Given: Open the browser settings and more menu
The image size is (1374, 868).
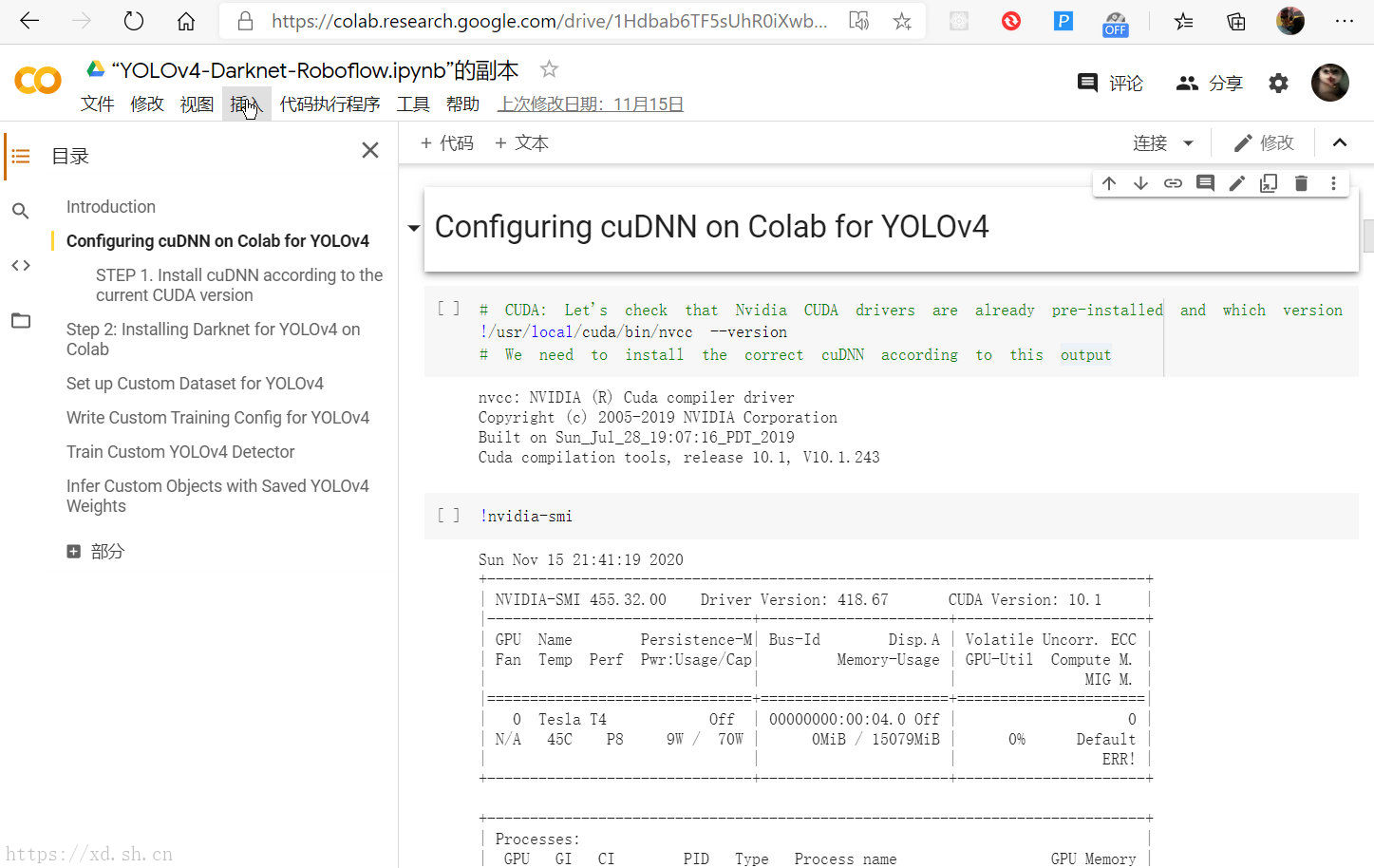Looking at the screenshot, I should pos(1345,21).
